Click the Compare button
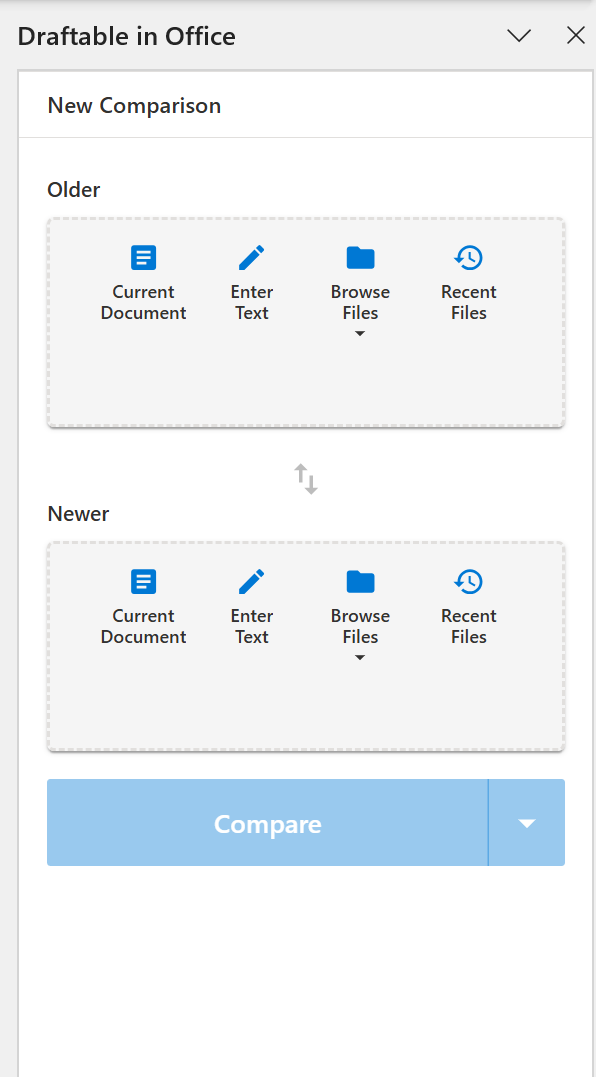The image size is (596, 1077). click(x=267, y=823)
